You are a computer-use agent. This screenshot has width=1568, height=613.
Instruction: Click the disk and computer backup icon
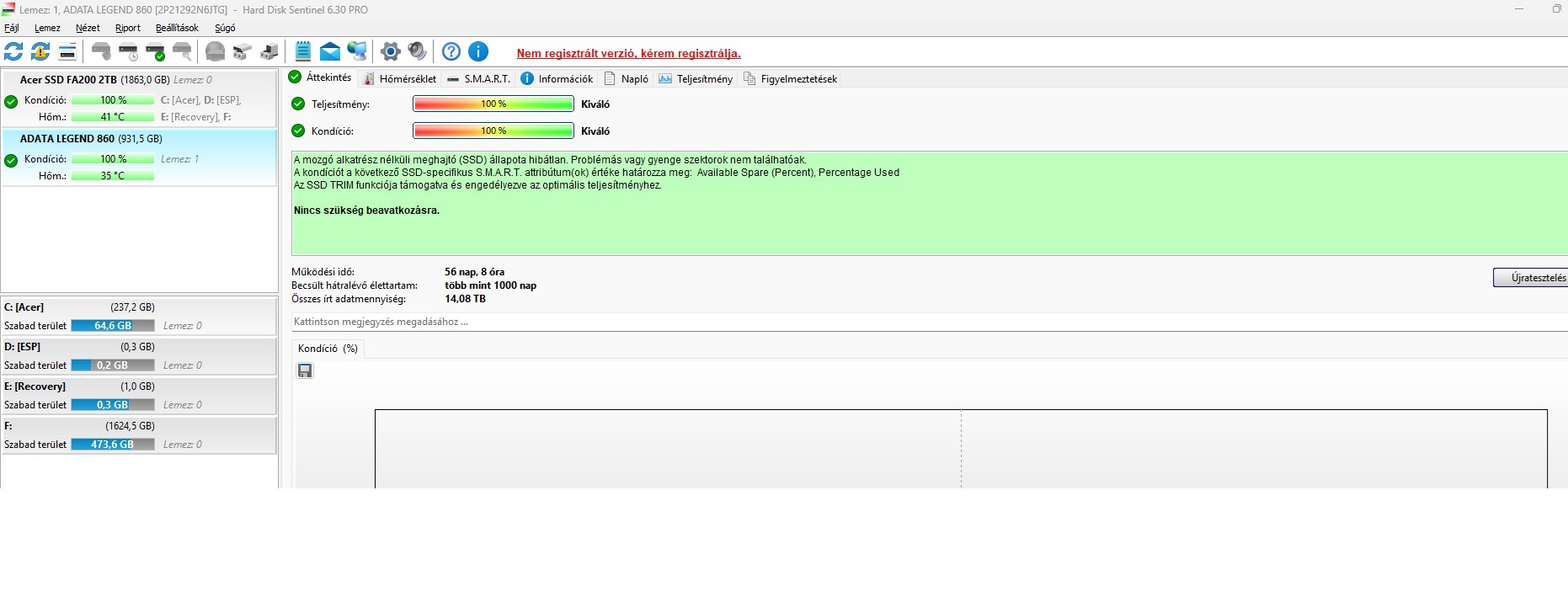click(269, 51)
